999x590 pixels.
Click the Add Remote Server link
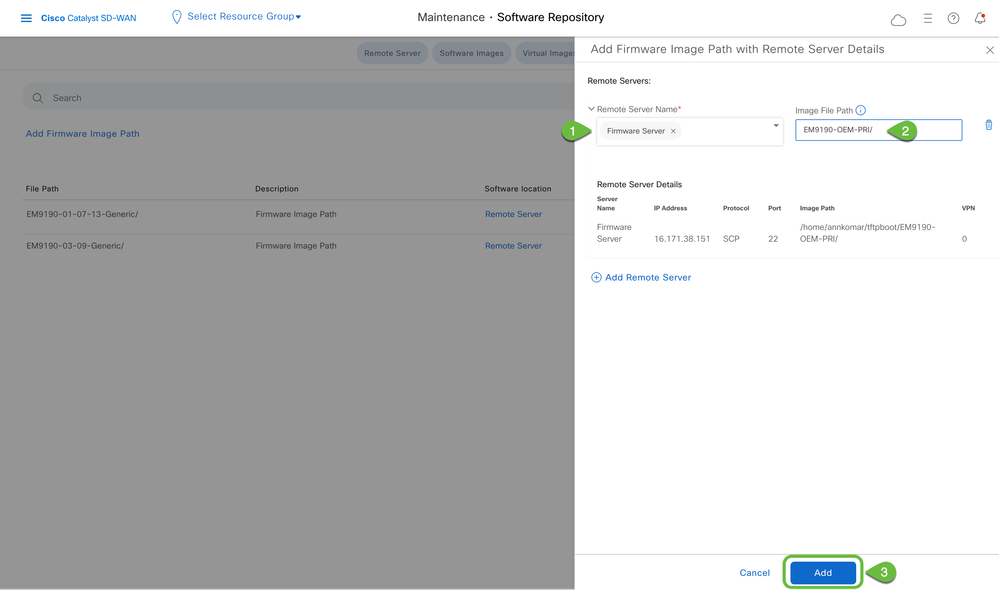pos(648,277)
